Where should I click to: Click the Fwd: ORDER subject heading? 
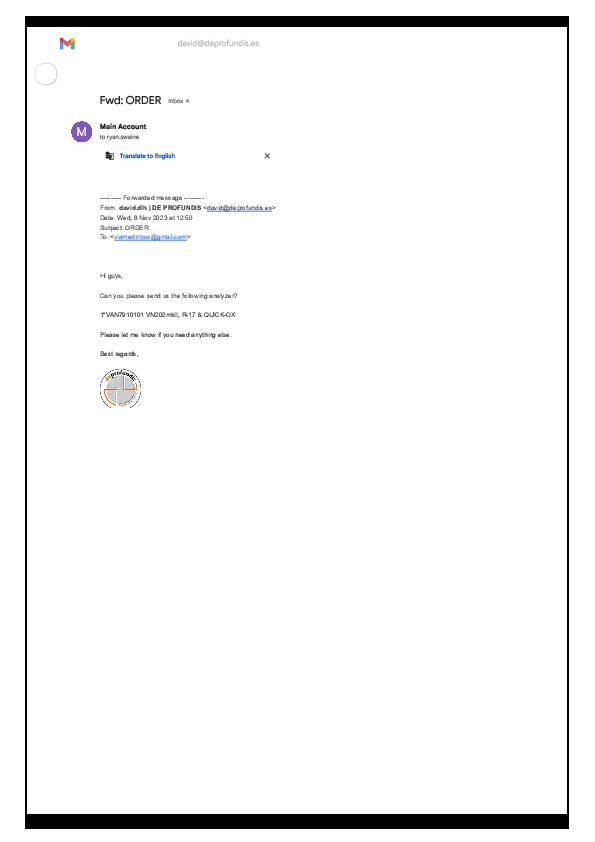click(130, 100)
